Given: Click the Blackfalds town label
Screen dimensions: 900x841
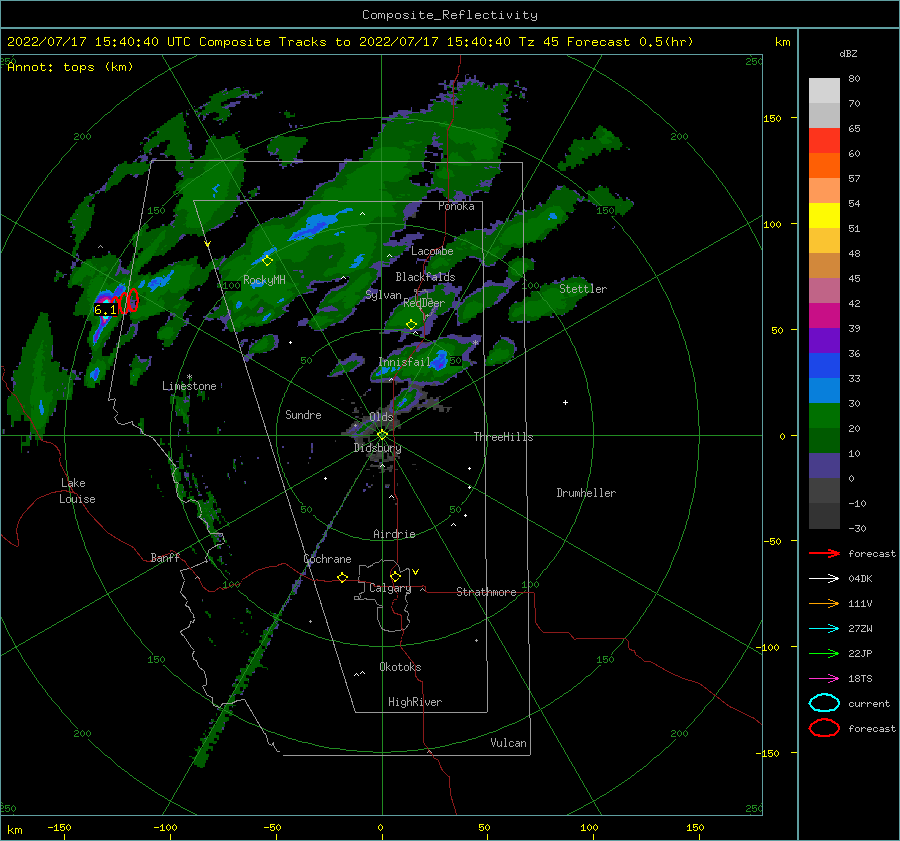Looking at the screenshot, I should (x=425, y=277).
